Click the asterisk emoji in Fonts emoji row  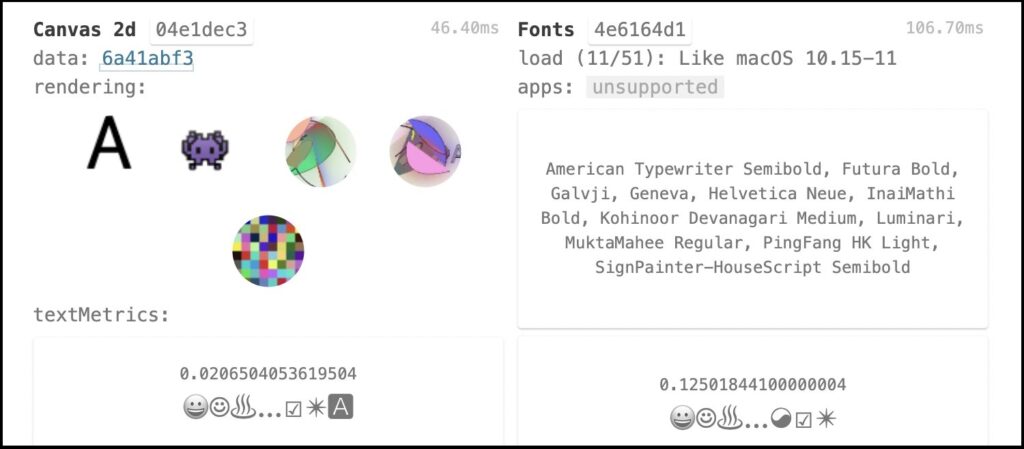pos(826,418)
